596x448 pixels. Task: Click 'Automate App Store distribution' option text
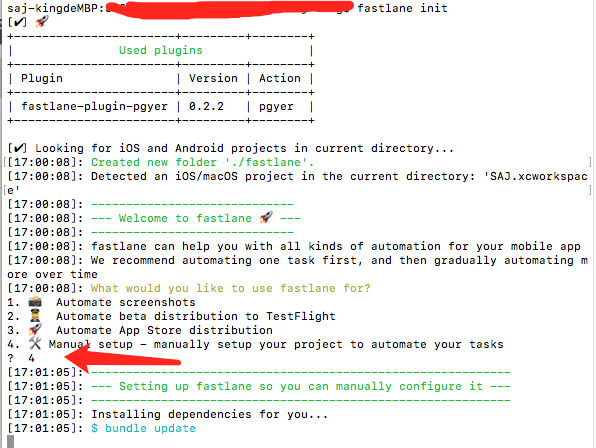pyautogui.click(x=164, y=330)
